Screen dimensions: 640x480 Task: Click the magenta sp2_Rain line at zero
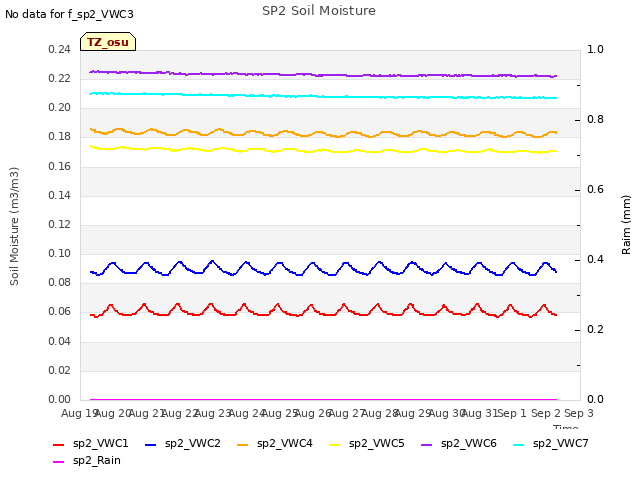(x=322, y=399)
